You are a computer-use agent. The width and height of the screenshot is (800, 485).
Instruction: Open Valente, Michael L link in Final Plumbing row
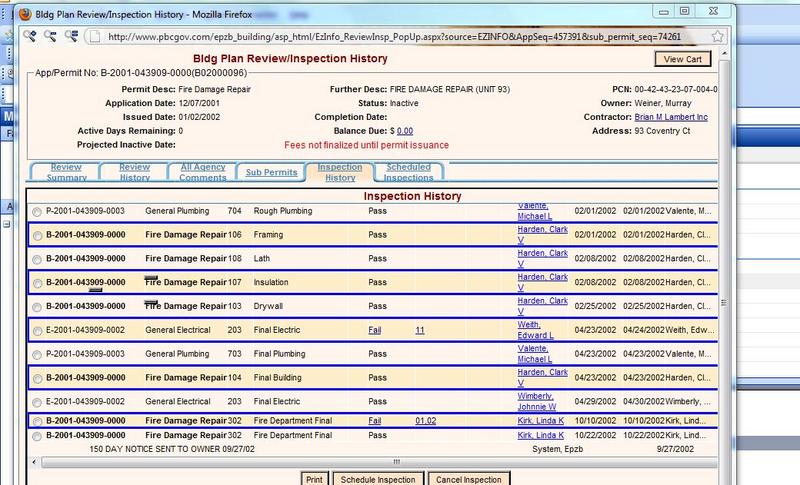pos(534,353)
